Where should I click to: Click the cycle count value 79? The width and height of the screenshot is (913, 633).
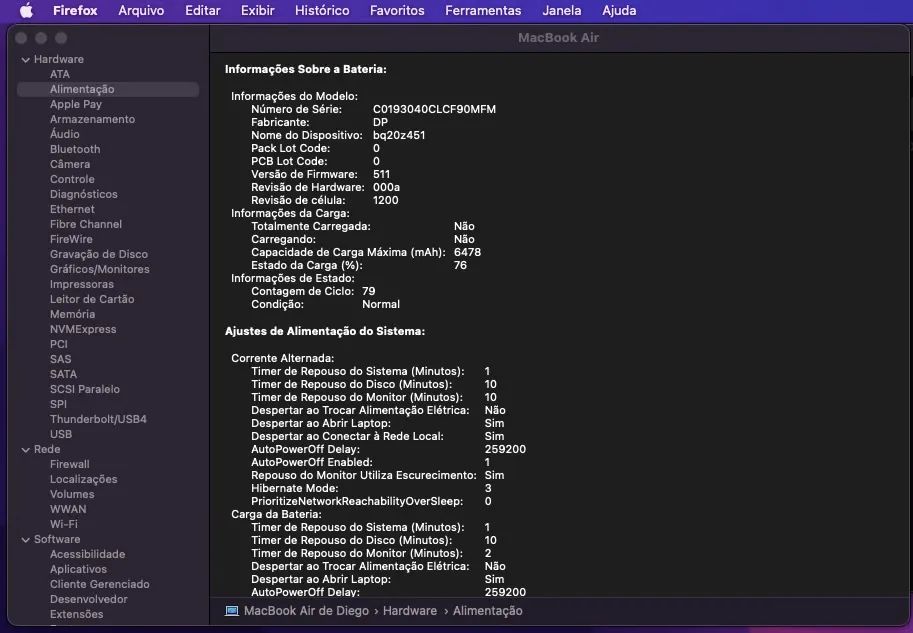coord(369,291)
